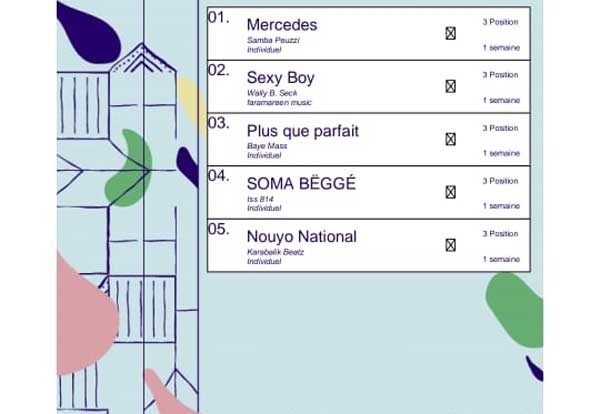This screenshot has height=414, width=600.
Task: Click the box icon in Plus que parfait row
Action: tap(450, 139)
